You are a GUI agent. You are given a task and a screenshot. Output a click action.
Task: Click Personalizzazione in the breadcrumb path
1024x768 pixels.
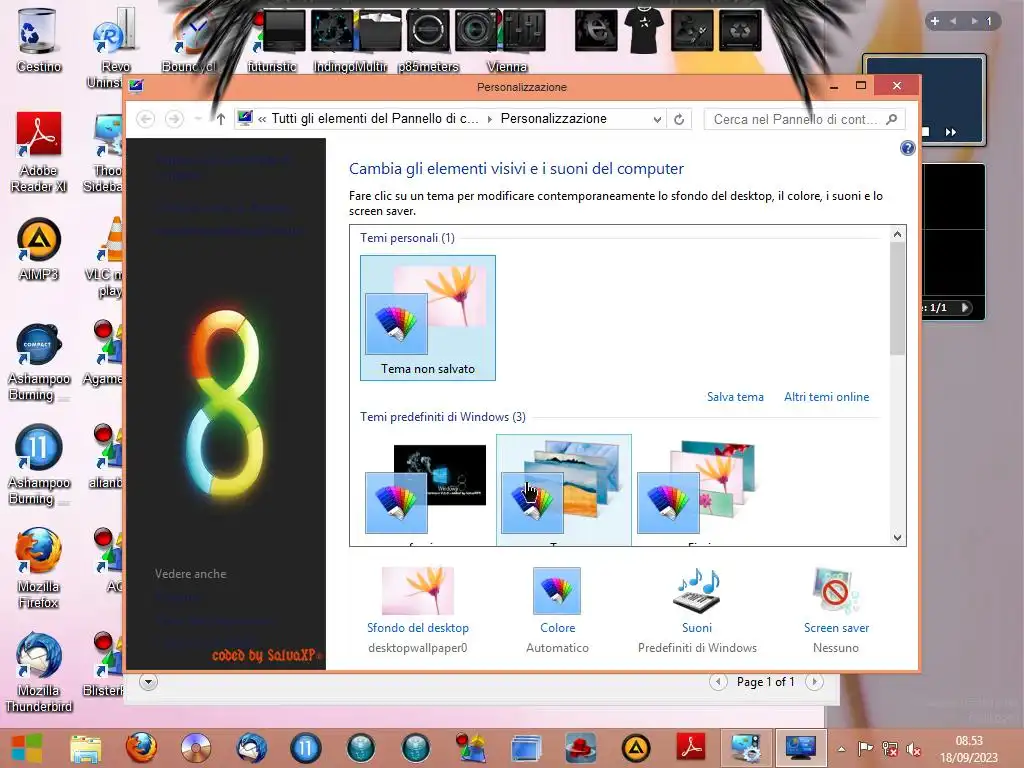click(553, 118)
